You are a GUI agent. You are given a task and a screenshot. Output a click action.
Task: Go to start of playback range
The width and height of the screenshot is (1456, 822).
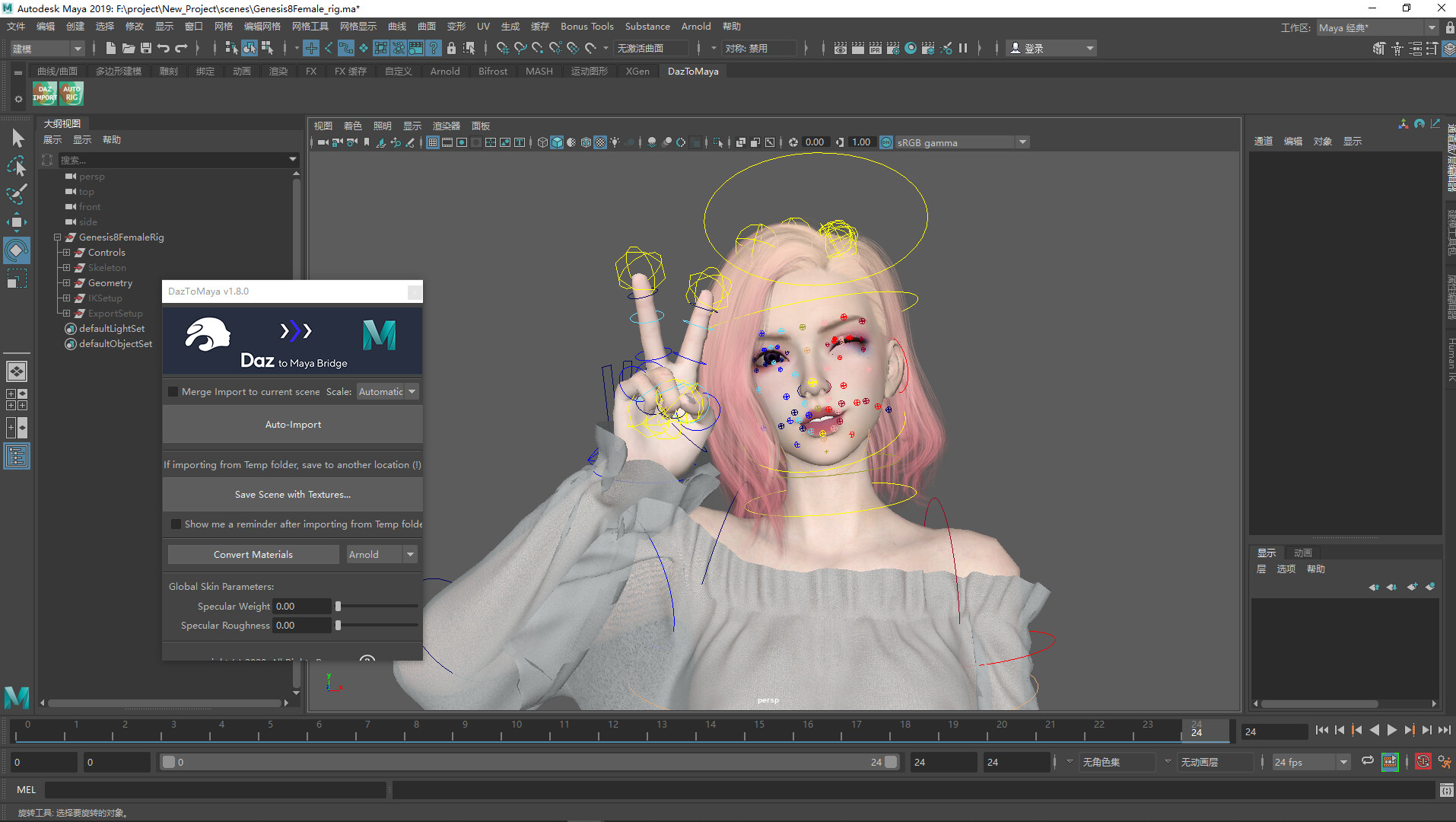pyautogui.click(x=1321, y=731)
